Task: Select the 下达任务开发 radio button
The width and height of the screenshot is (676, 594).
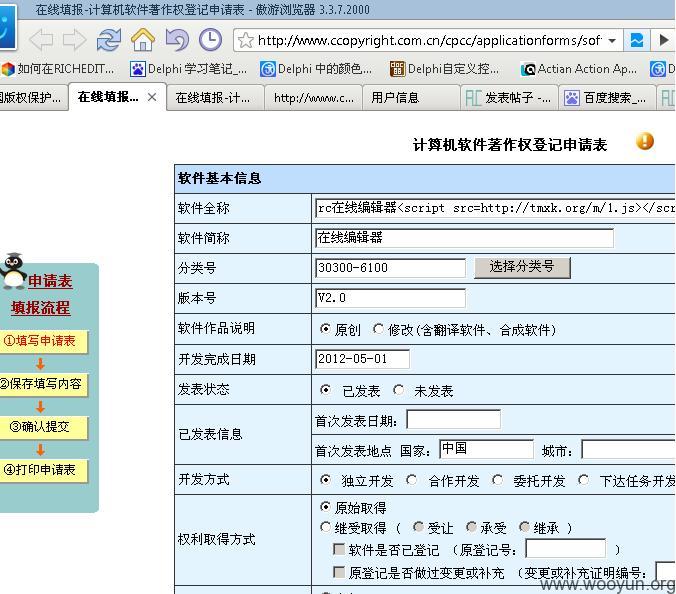Action: [x=583, y=480]
